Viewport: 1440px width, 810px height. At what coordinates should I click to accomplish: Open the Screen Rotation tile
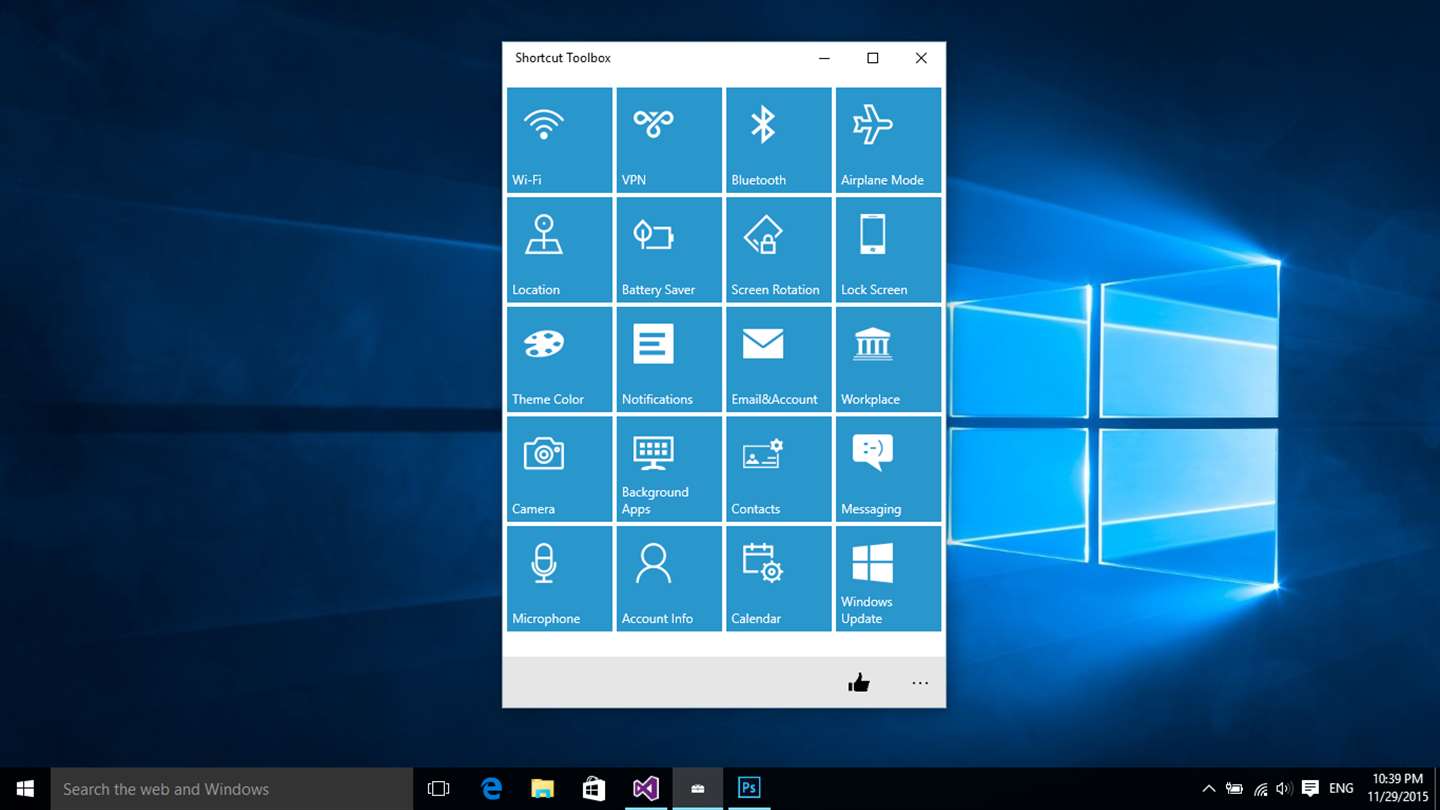point(779,250)
